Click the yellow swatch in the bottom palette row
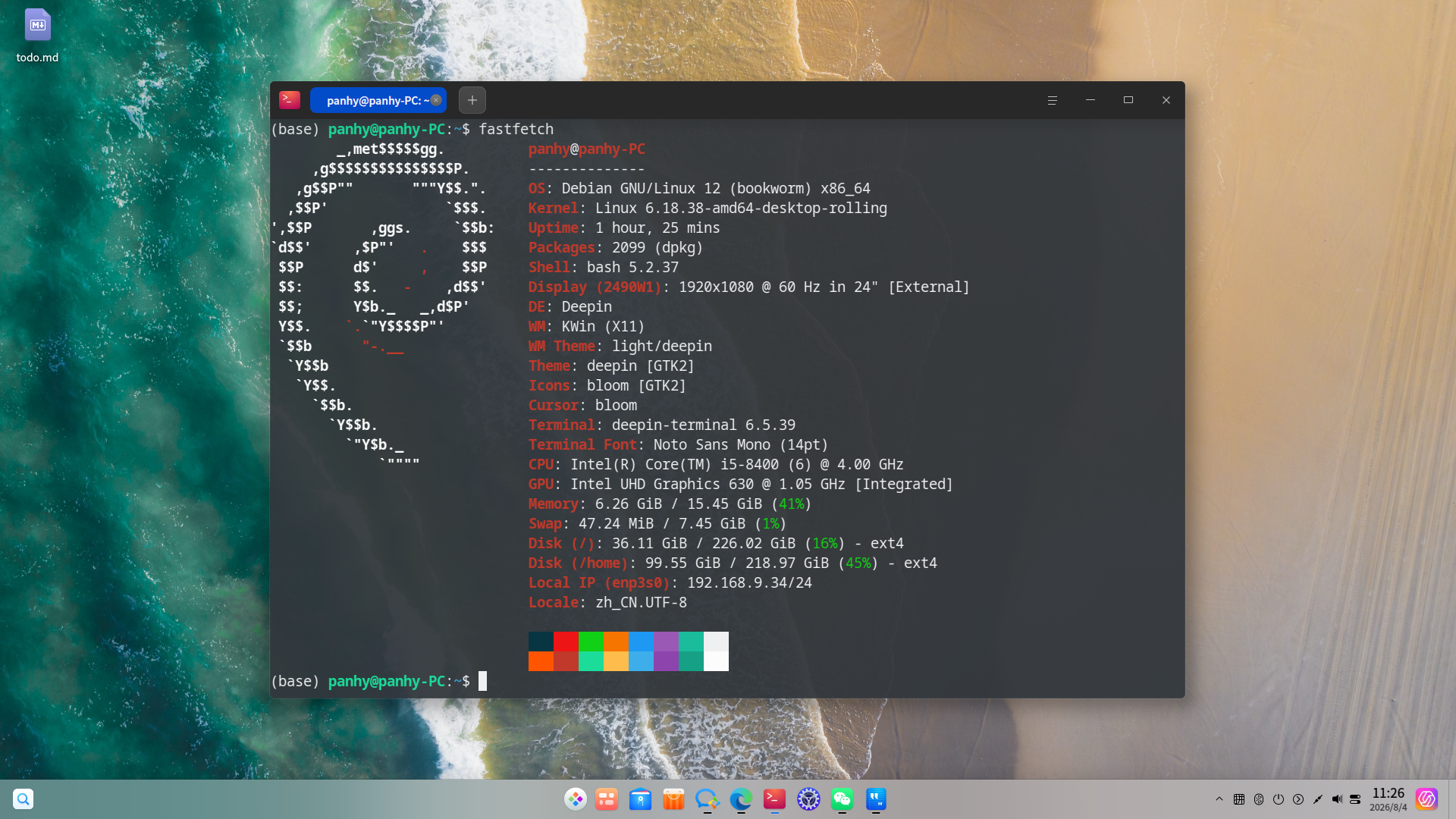The width and height of the screenshot is (1456, 819). pyautogui.click(x=616, y=661)
